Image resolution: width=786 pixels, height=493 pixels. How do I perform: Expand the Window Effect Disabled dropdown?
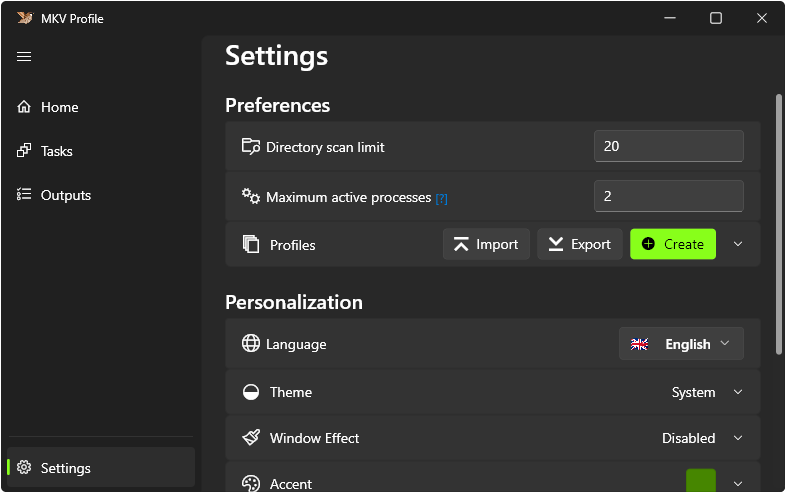(x=702, y=438)
